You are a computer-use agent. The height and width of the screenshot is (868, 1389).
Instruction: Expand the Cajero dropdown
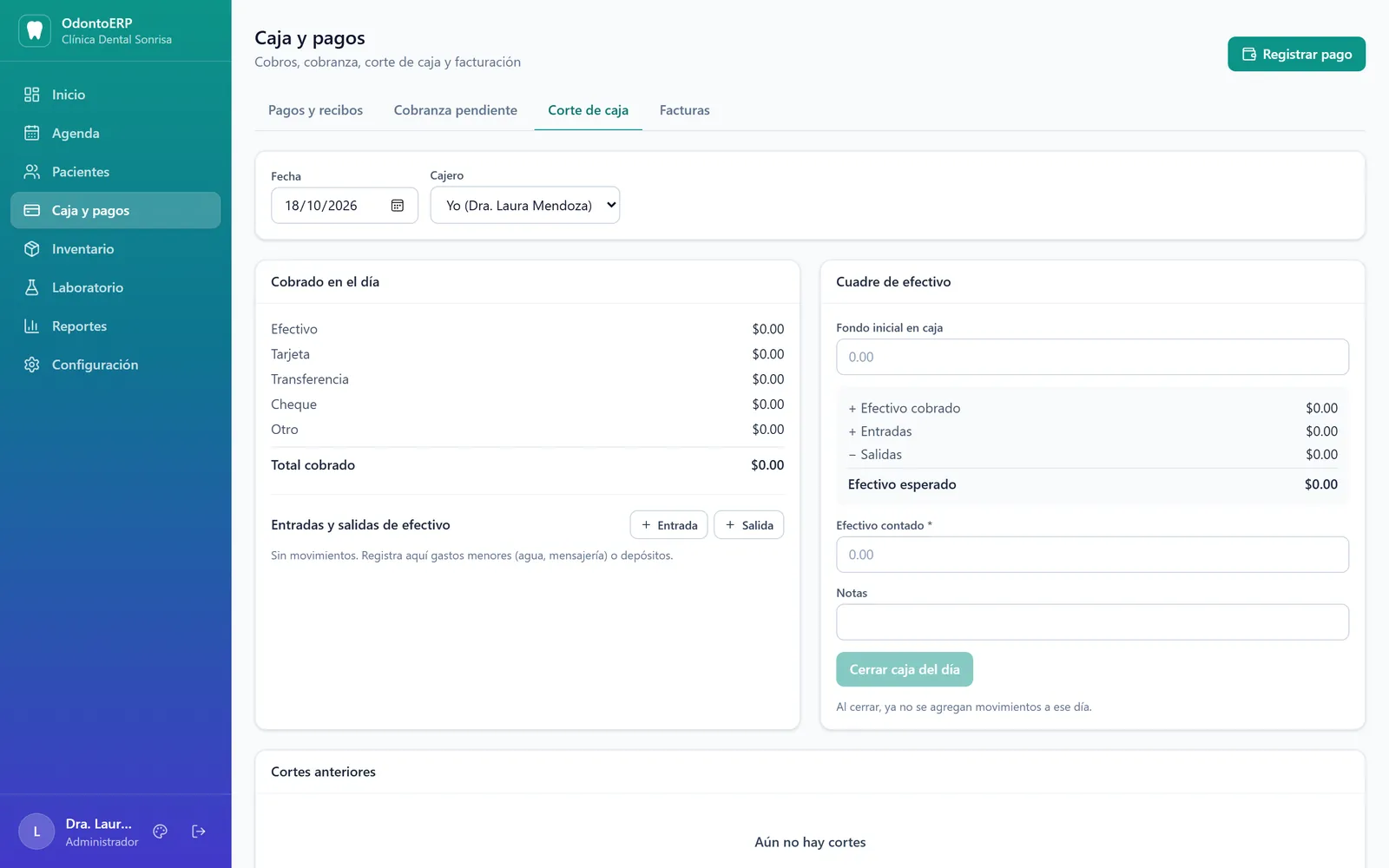click(525, 206)
